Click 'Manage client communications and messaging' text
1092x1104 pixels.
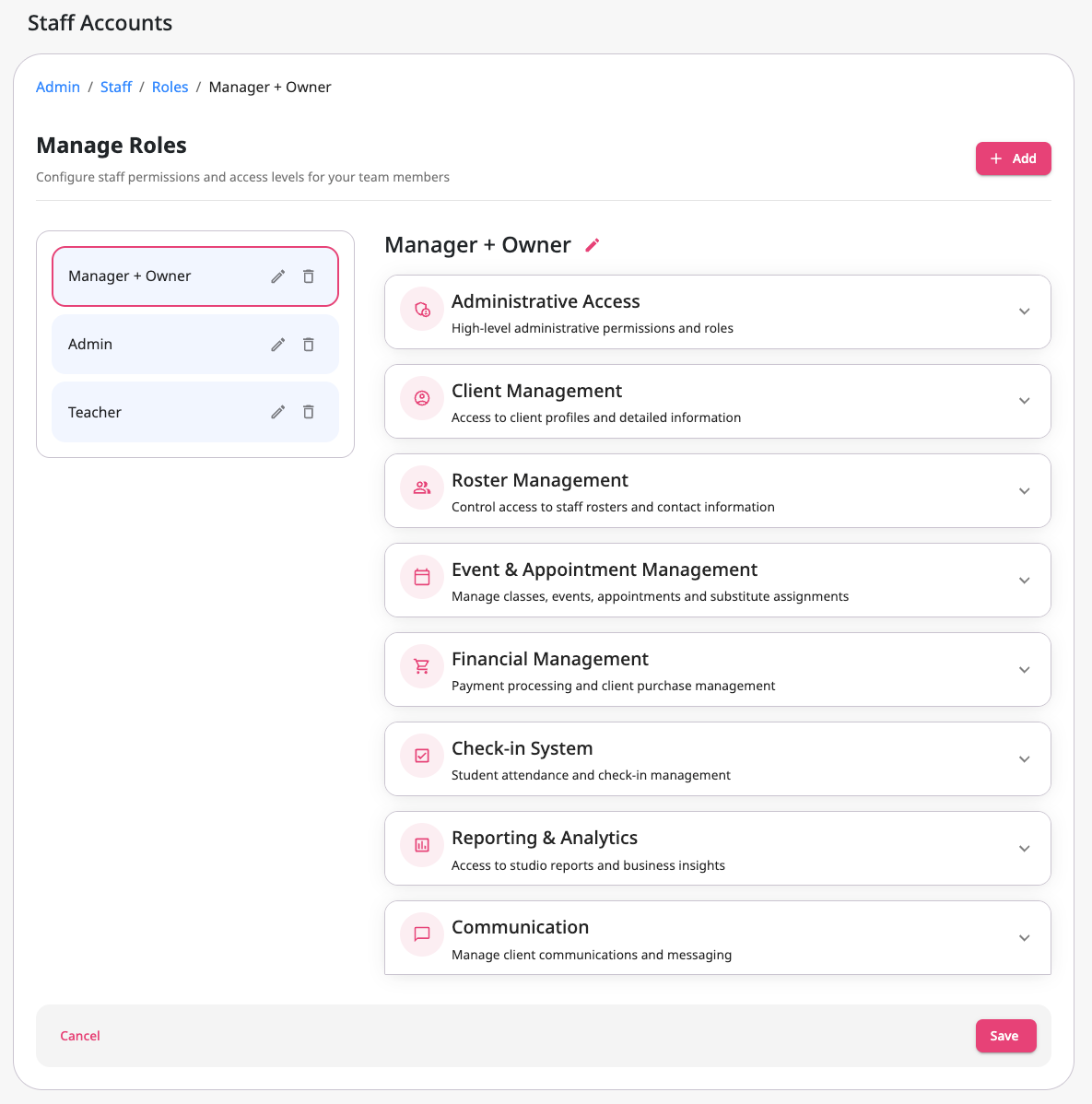tap(592, 955)
